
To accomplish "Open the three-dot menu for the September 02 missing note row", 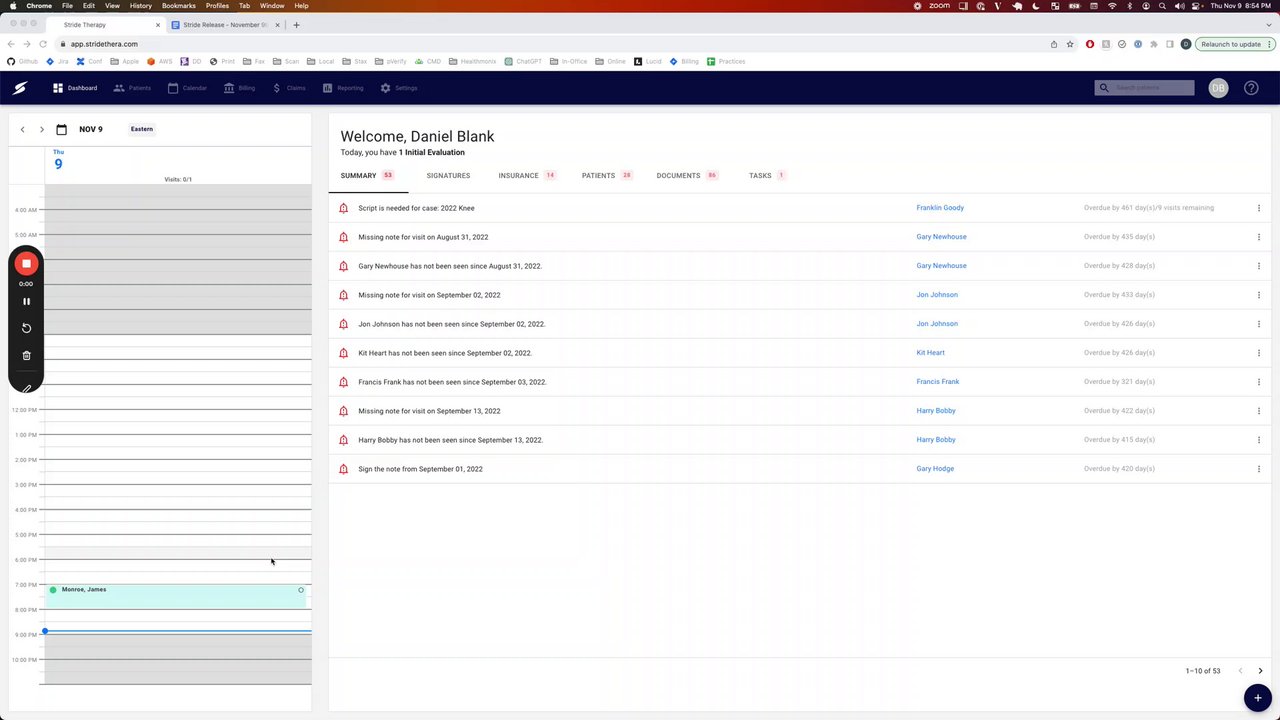I will click(x=1259, y=295).
